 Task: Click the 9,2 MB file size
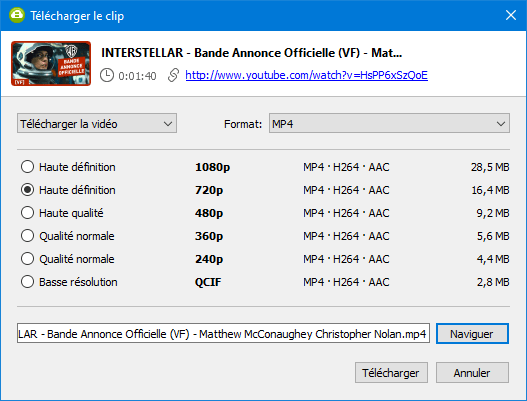(493, 213)
